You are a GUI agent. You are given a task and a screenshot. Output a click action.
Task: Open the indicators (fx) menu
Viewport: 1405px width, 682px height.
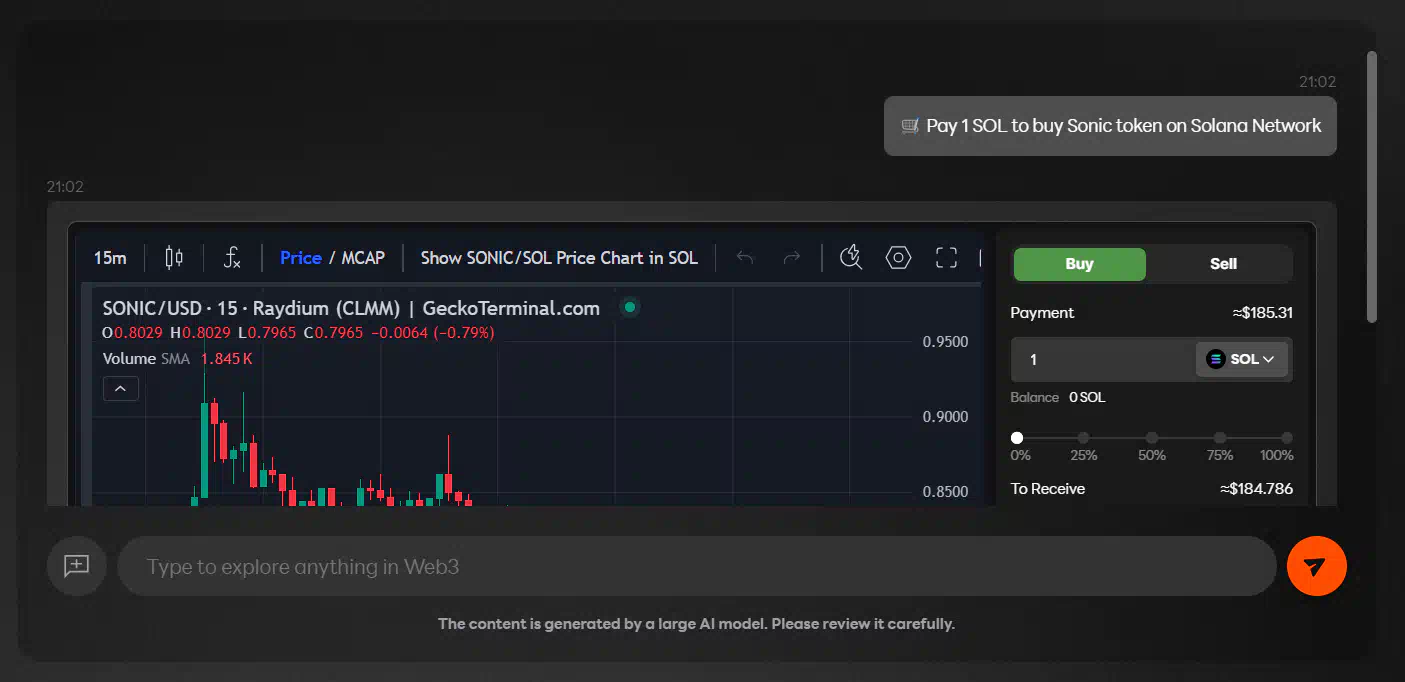(232, 258)
